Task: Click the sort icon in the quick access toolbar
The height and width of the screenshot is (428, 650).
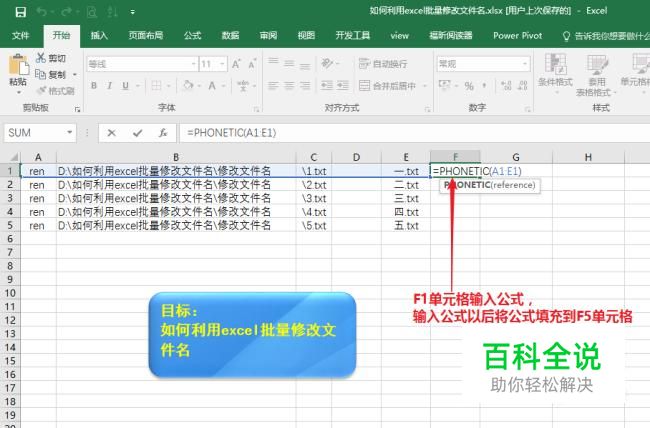Action: click(112, 12)
